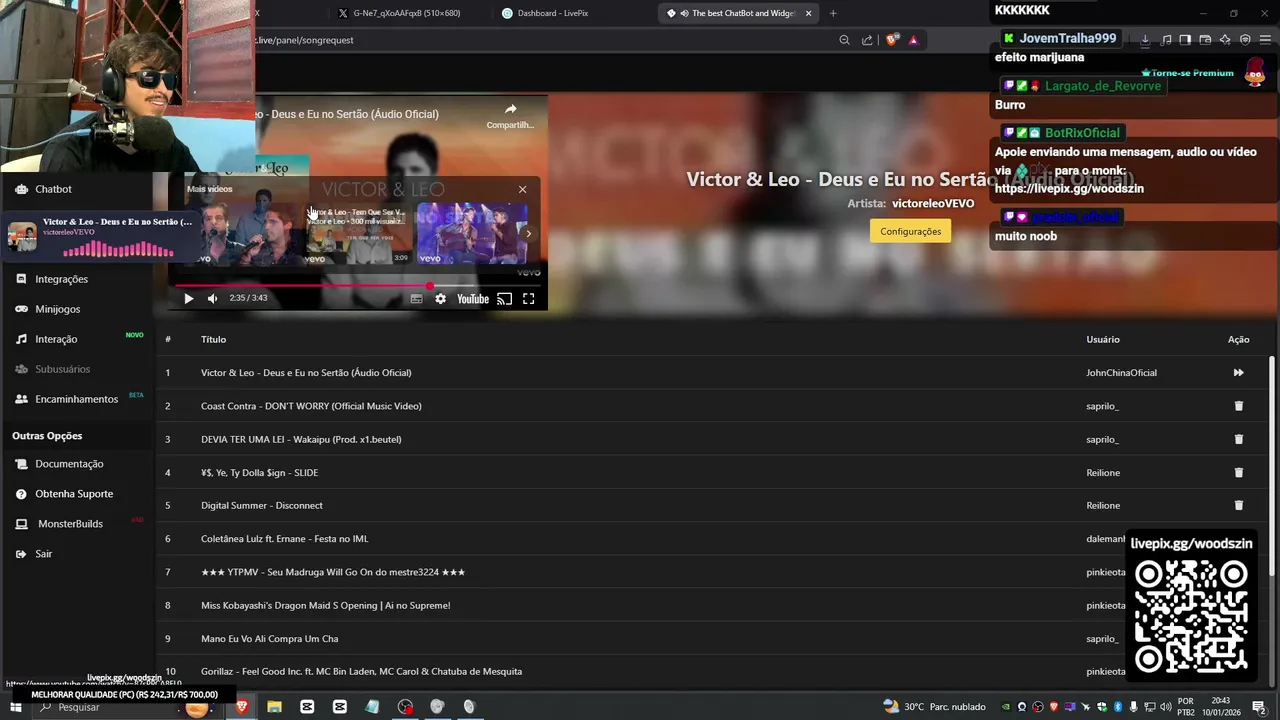Zoom out using the address bar magnifier
The width and height of the screenshot is (1280, 720).
tap(844, 40)
